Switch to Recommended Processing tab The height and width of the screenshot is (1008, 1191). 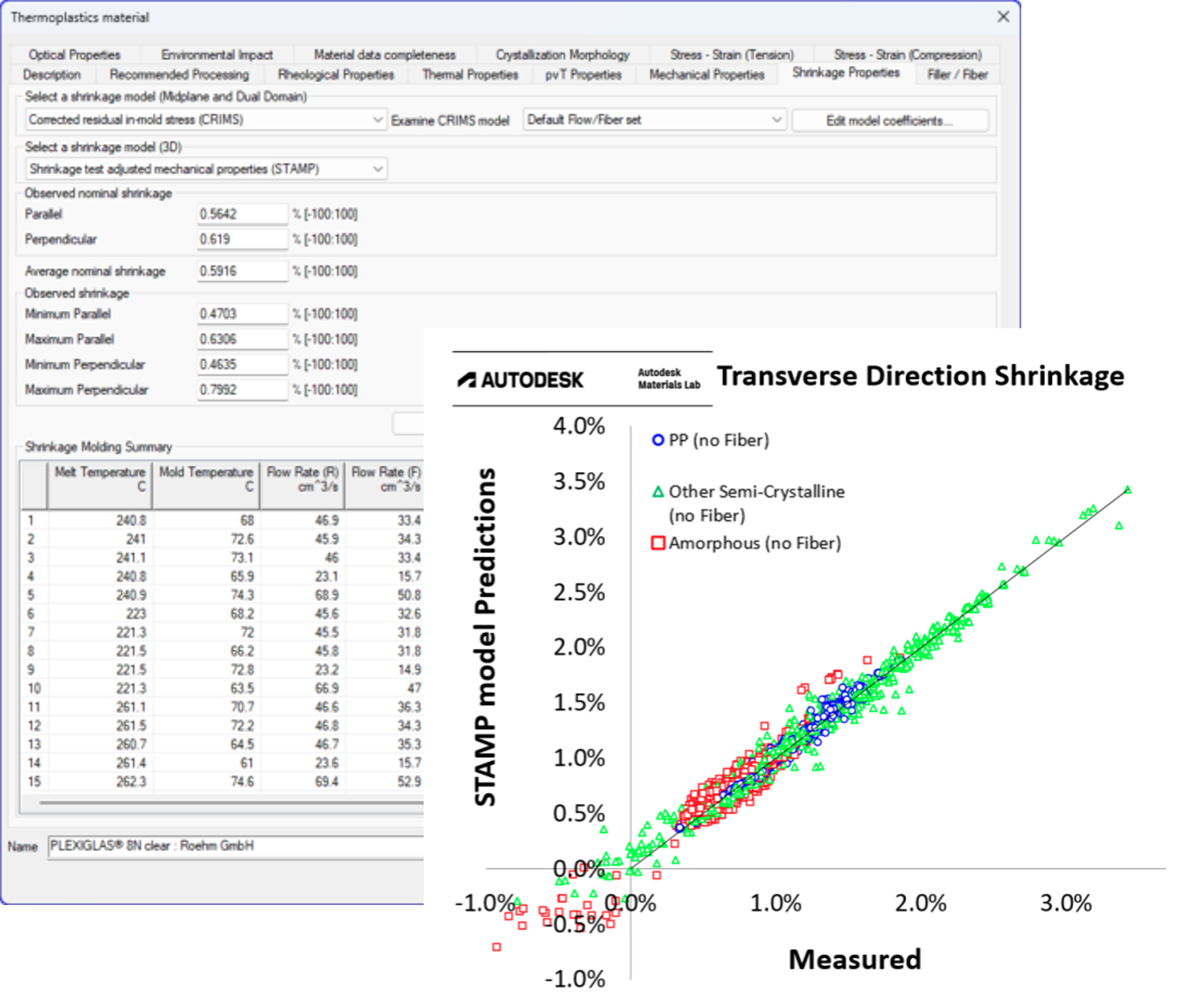[179, 75]
